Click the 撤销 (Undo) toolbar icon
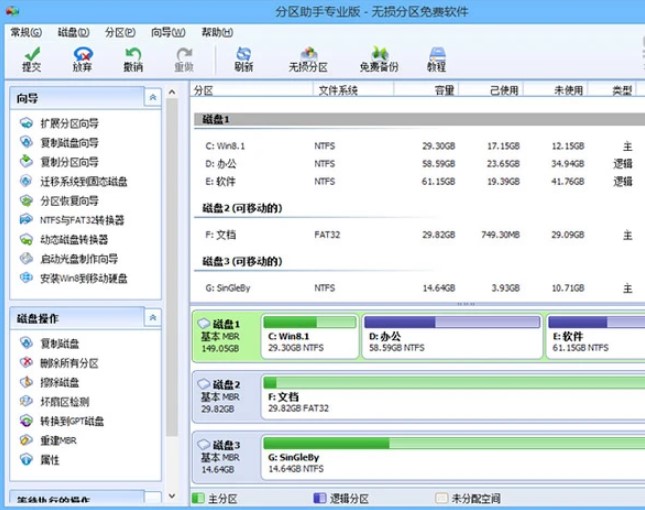 [132, 58]
